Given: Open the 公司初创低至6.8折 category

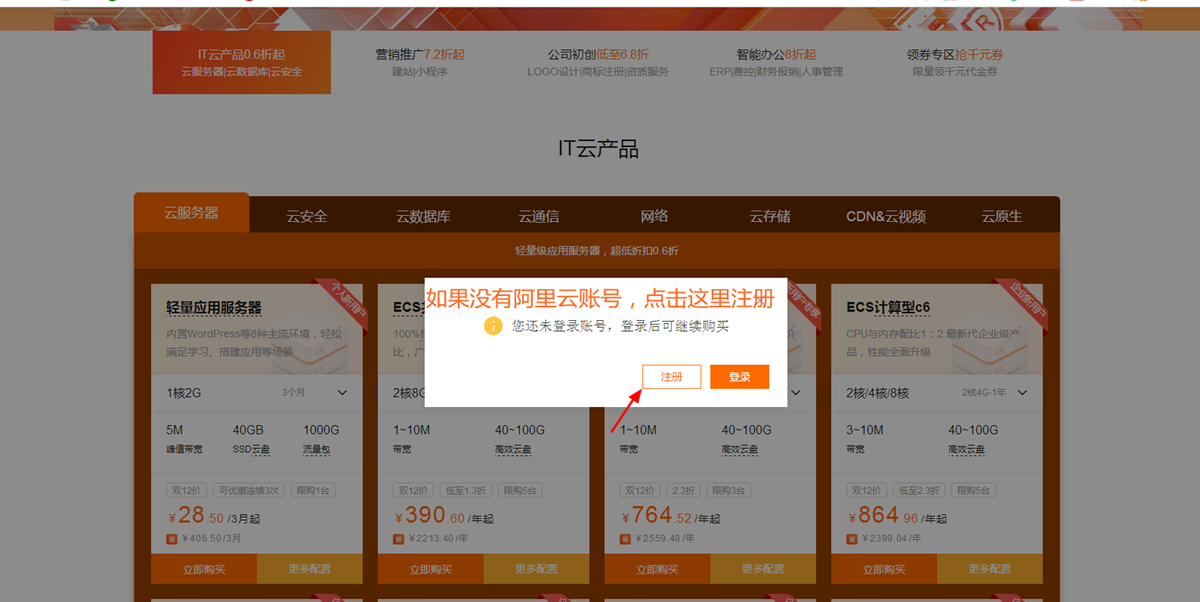Looking at the screenshot, I should coord(598,62).
